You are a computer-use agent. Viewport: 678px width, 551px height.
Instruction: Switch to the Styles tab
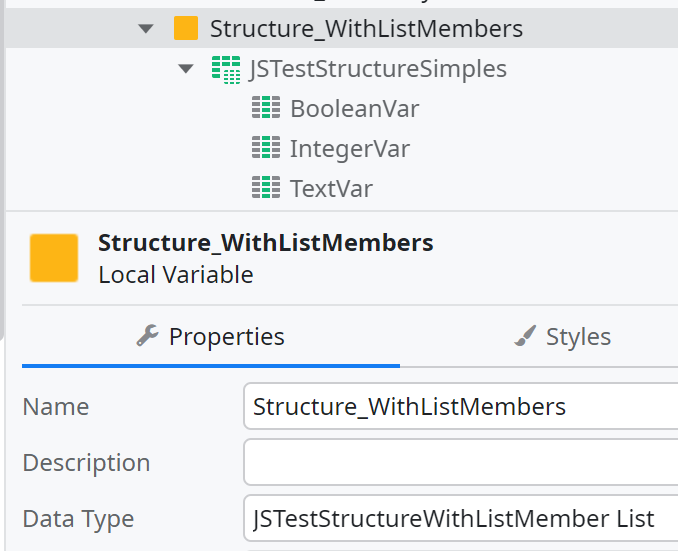pos(563,337)
